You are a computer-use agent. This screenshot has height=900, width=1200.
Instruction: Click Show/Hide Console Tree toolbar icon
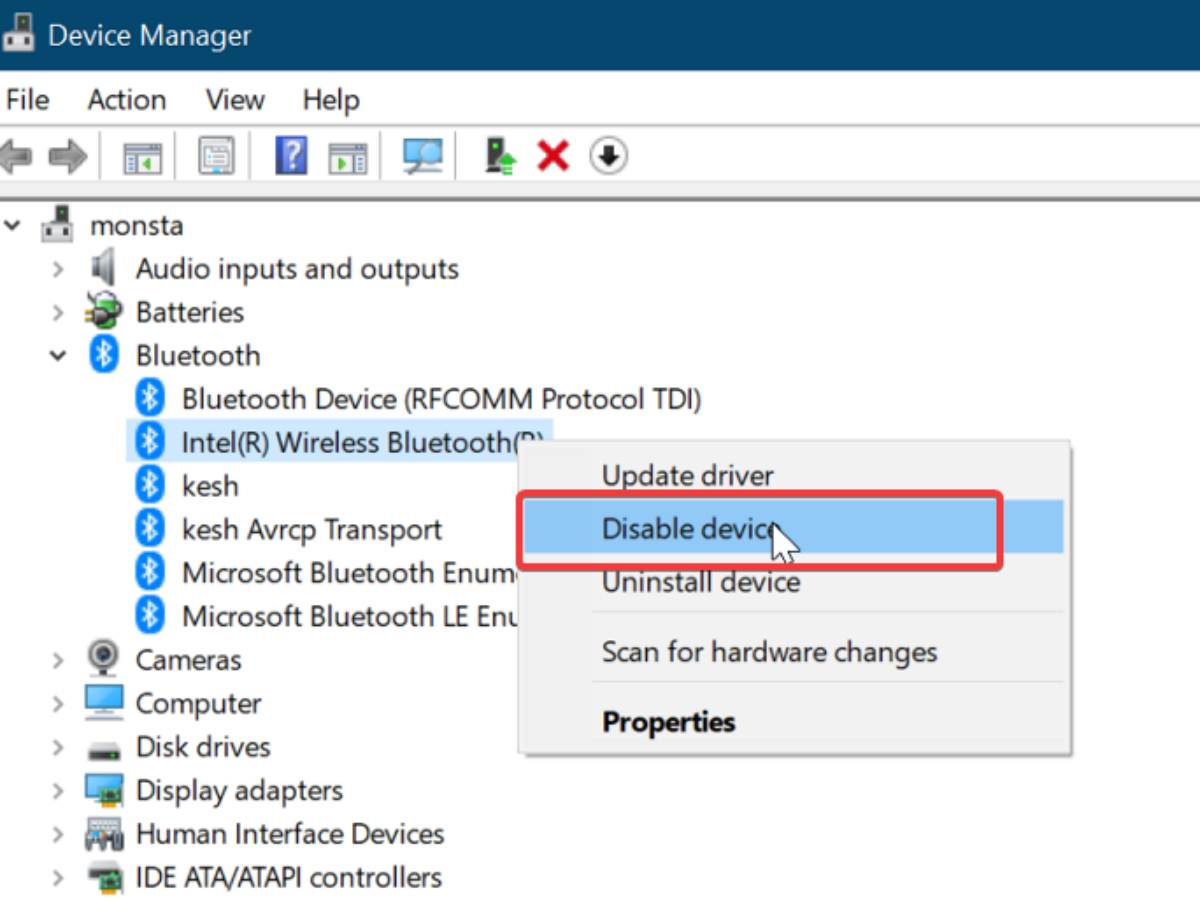[x=143, y=156]
